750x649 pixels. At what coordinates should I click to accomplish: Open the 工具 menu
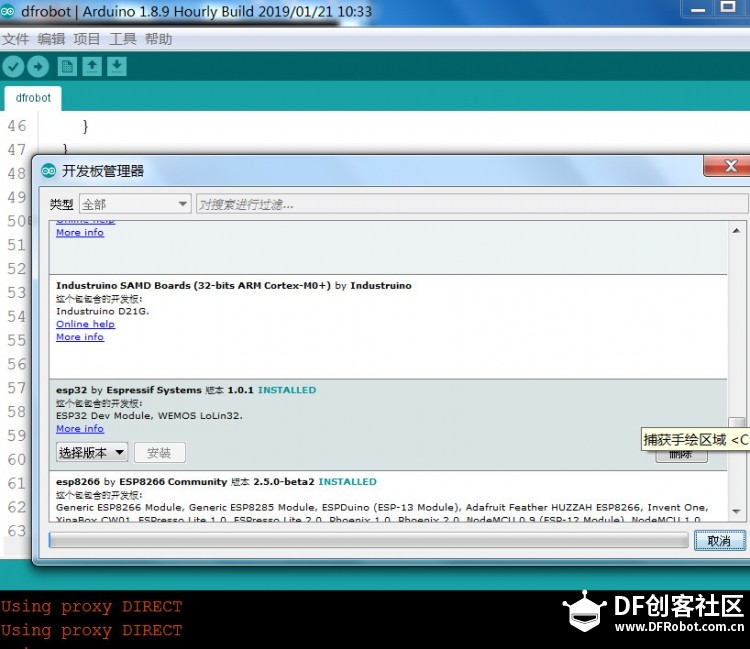pyautogui.click(x=122, y=39)
